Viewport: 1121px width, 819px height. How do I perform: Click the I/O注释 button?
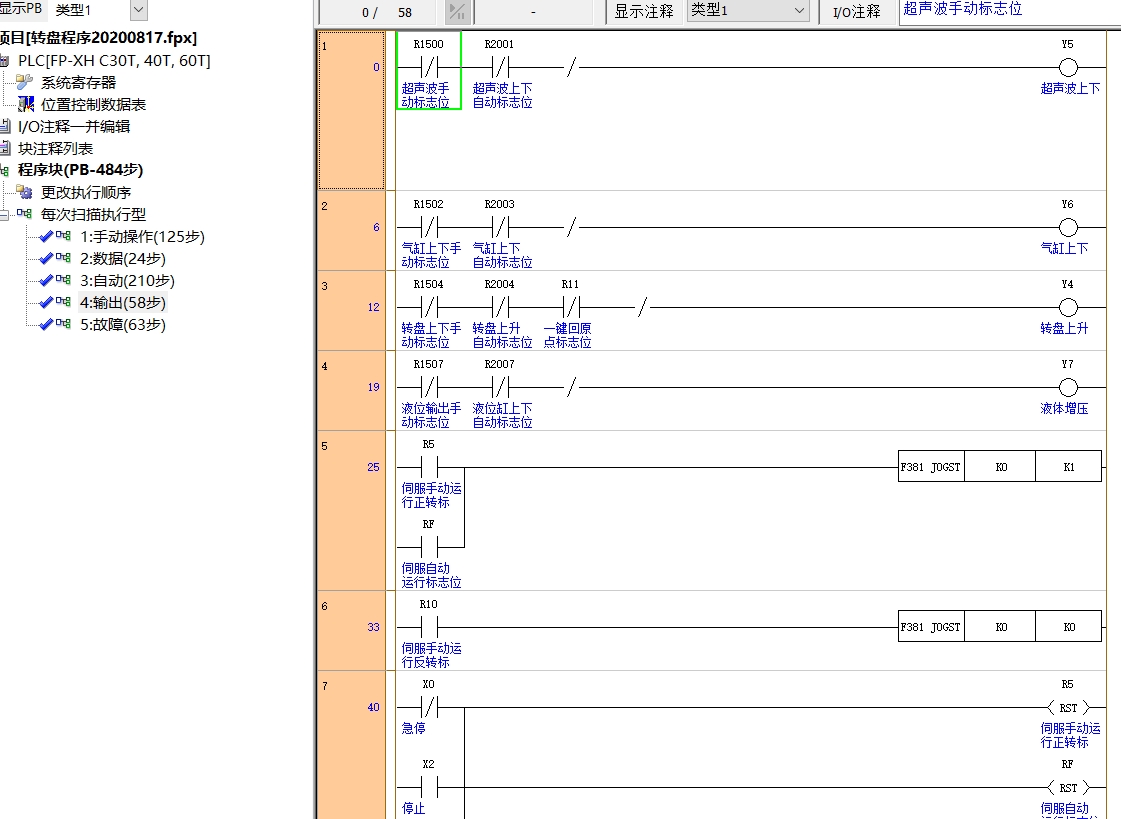pyautogui.click(x=856, y=11)
